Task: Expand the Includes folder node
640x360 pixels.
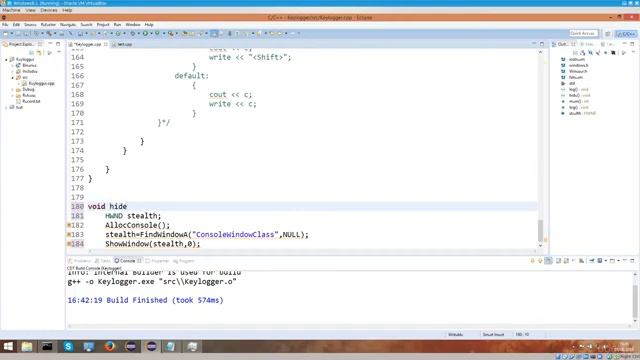Action: tap(13, 71)
